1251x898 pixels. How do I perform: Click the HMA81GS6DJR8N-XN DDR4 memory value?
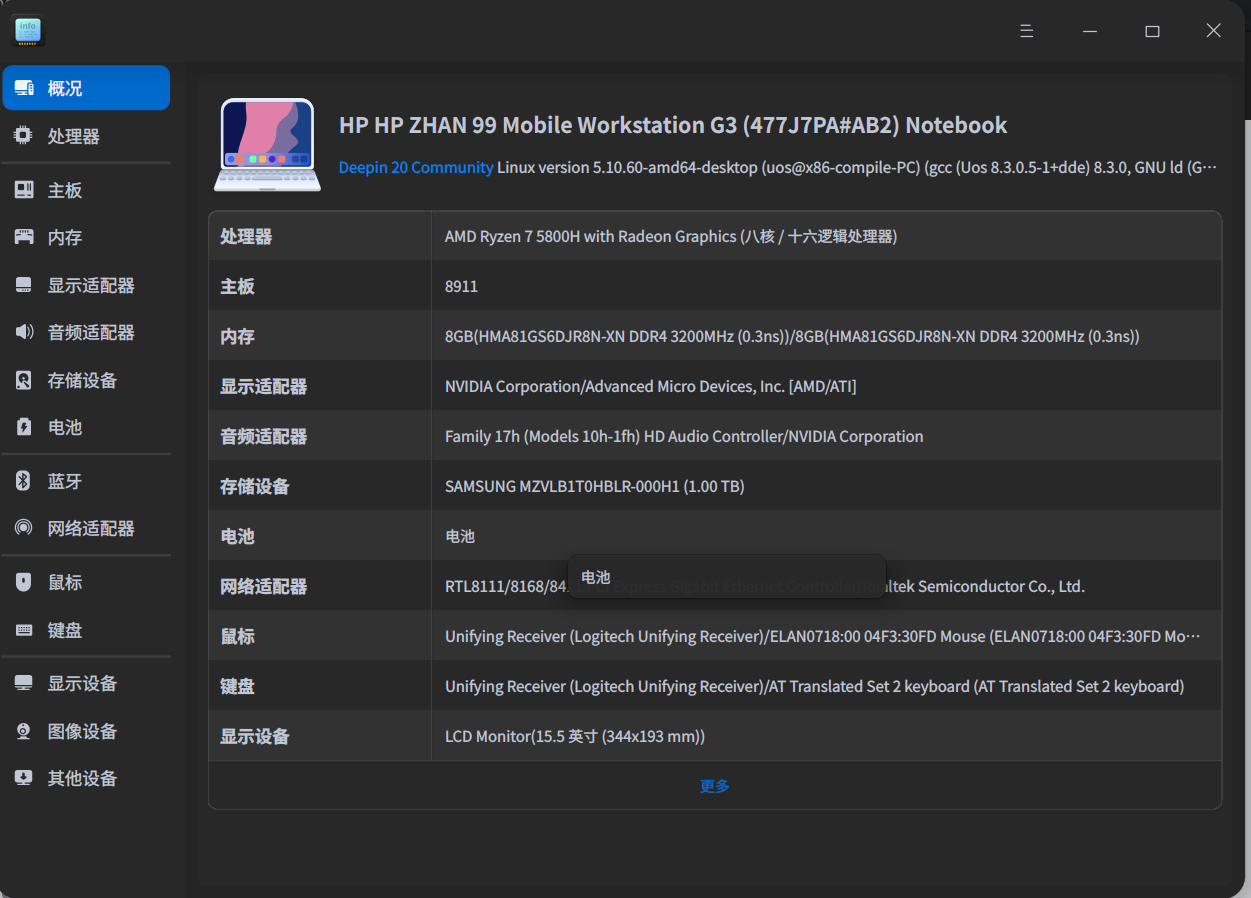click(792, 336)
